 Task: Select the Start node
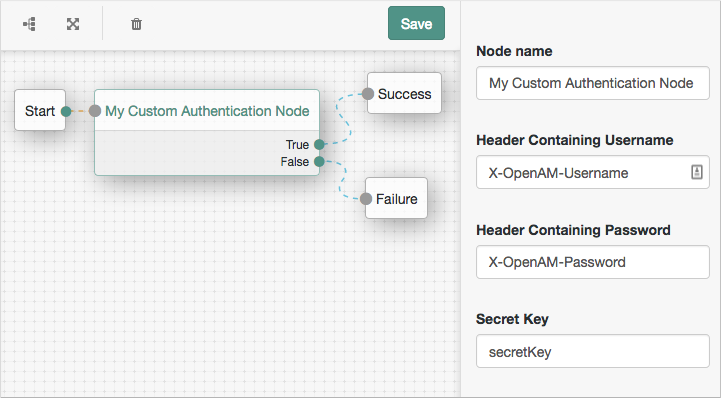coord(40,110)
